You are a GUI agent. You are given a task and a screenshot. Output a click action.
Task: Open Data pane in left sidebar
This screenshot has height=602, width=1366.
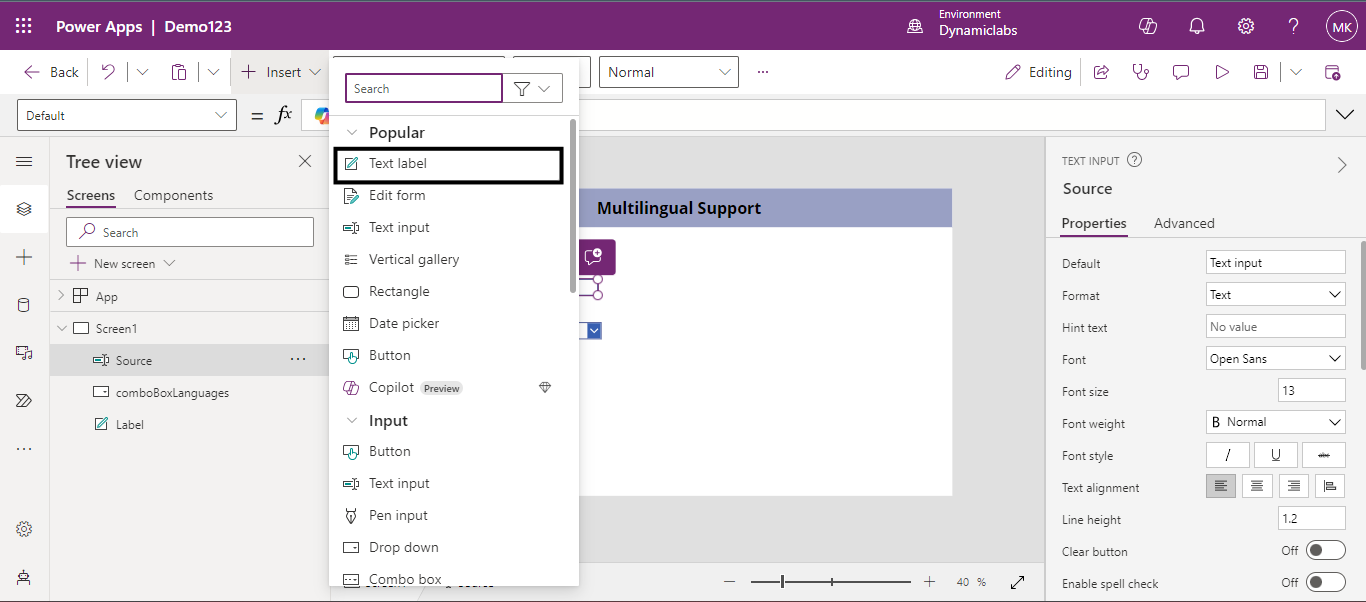(x=24, y=305)
